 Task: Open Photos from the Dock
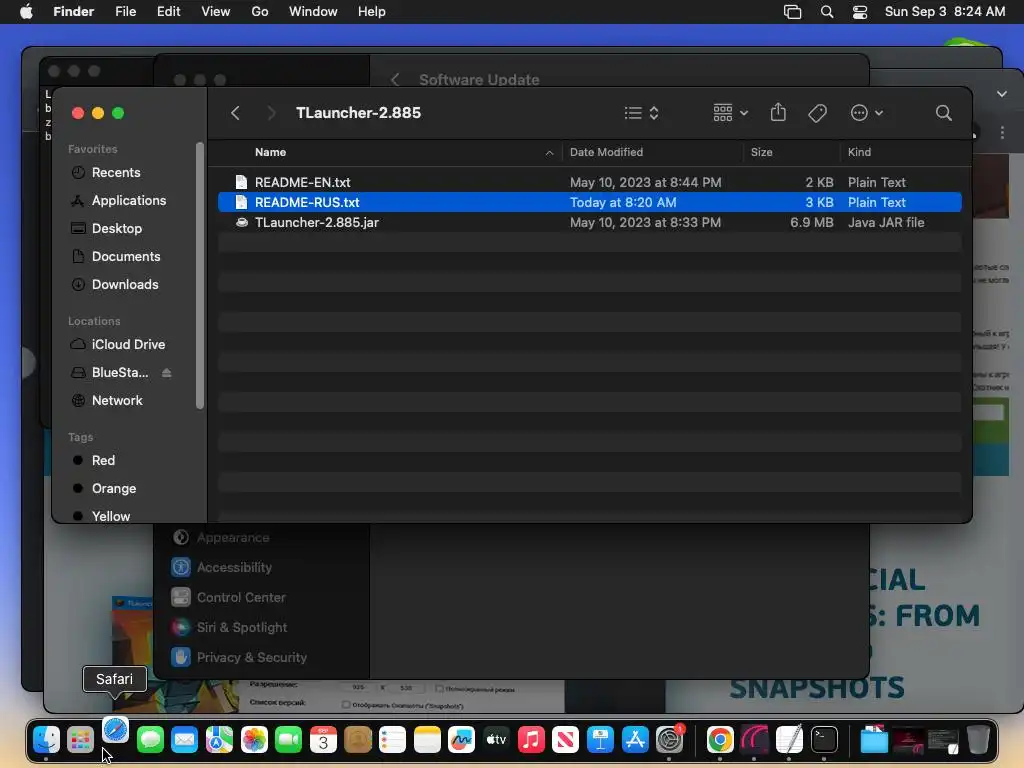pyautogui.click(x=254, y=739)
